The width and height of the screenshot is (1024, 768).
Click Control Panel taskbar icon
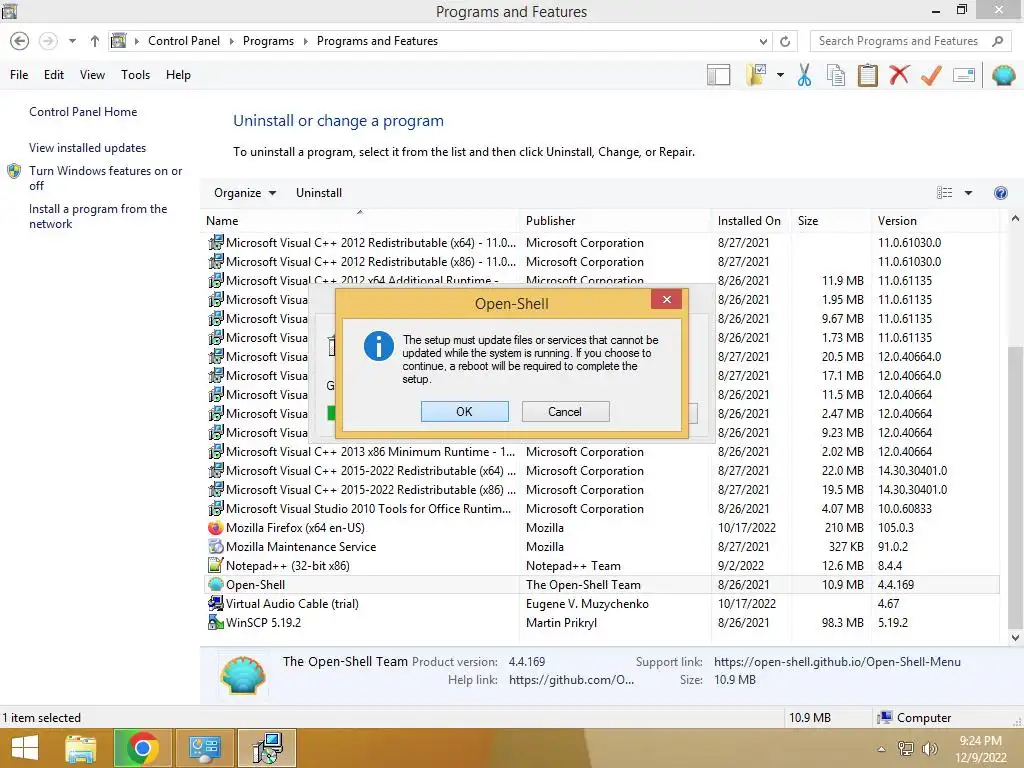point(204,748)
